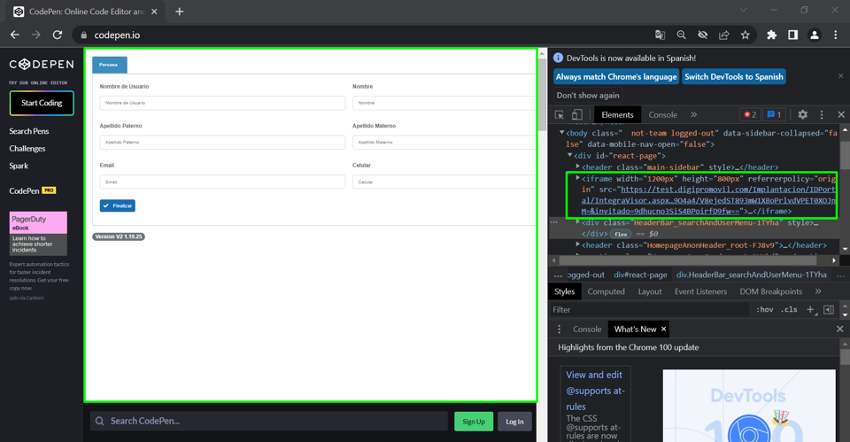Click the Nombre de Usuario input field
The image size is (850, 442).
pos(222,103)
